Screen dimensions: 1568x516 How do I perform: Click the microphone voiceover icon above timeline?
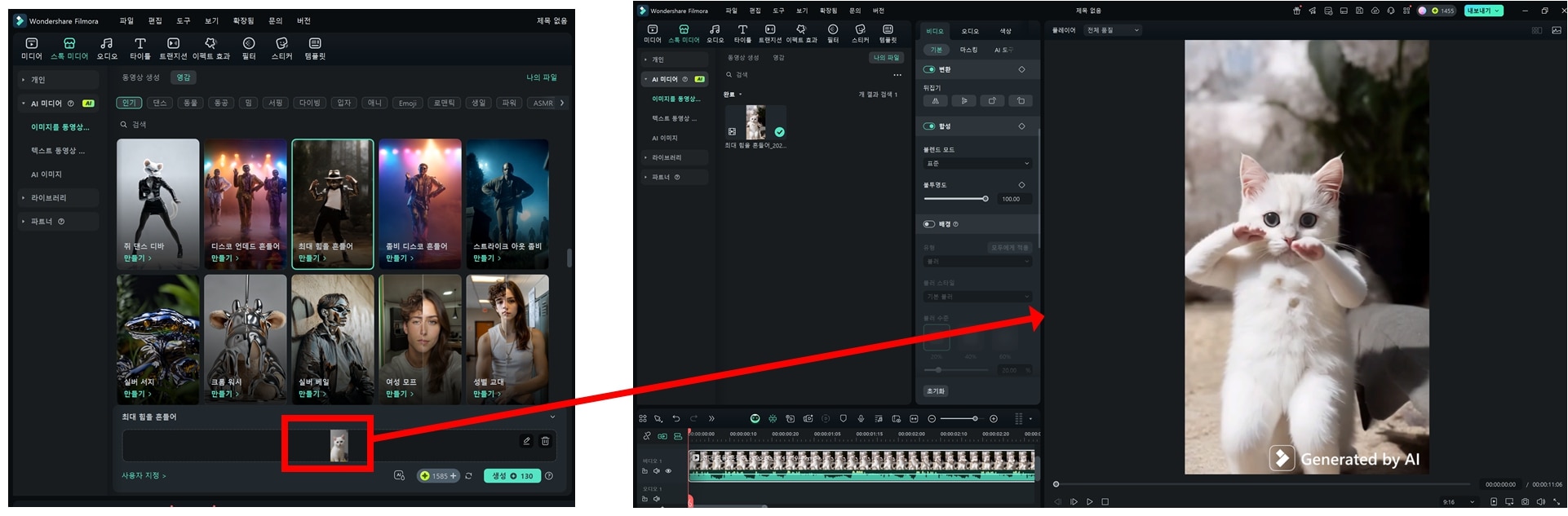(x=860, y=418)
